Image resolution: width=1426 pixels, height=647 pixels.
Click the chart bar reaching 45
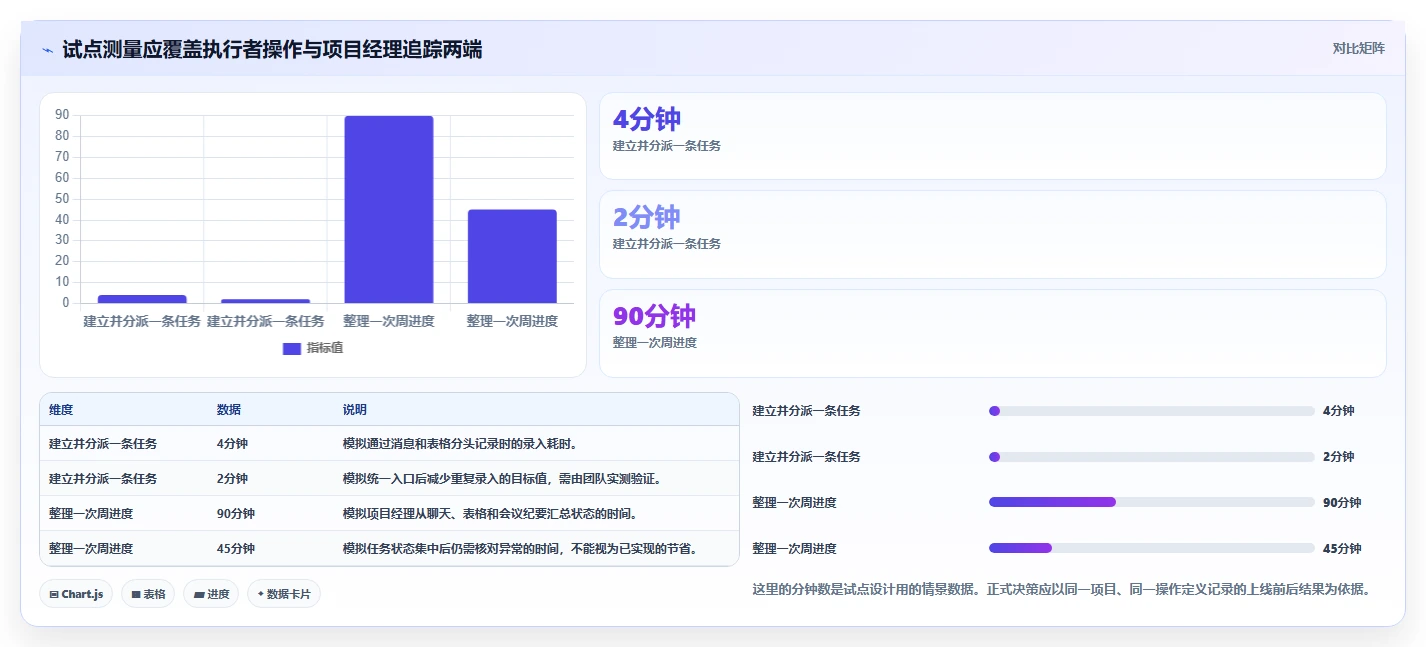click(x=512, y=256)
